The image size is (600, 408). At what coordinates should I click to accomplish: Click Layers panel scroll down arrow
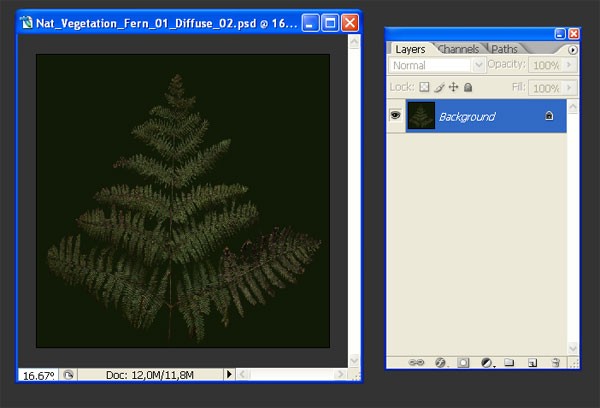[572, 348]
